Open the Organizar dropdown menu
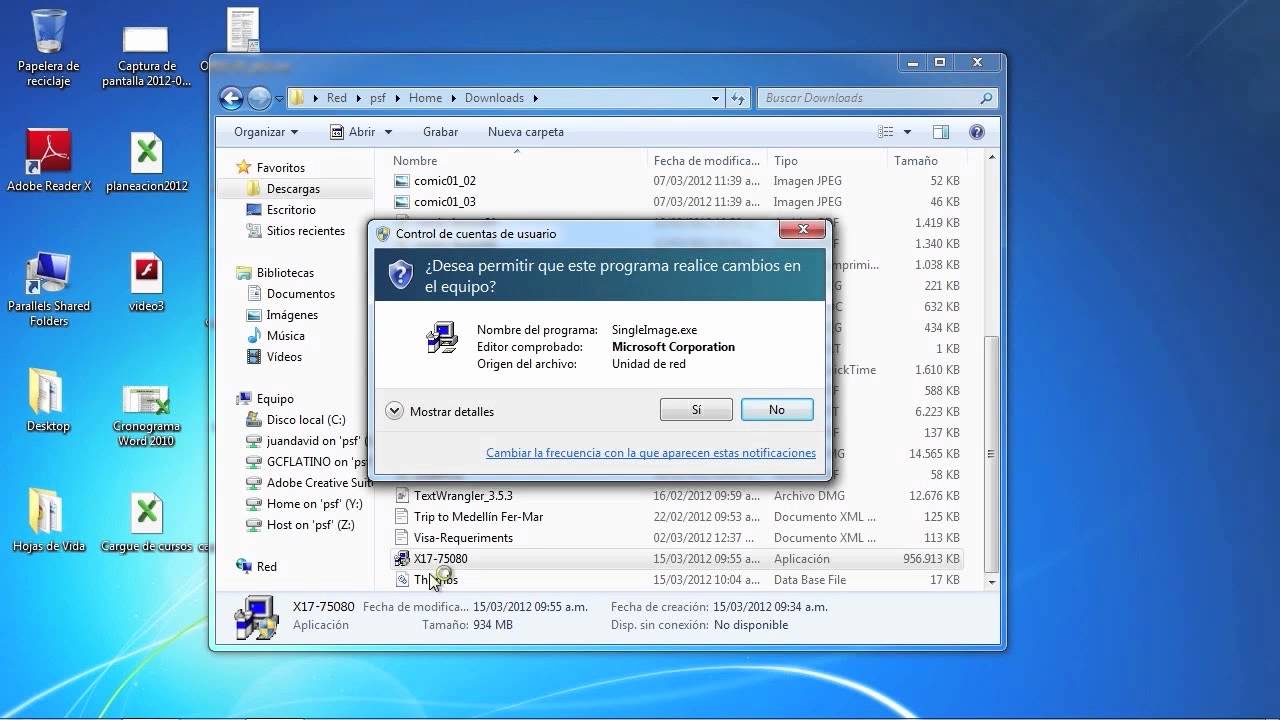This screenshot has width=1280, height=720. (x=265, y=132)
